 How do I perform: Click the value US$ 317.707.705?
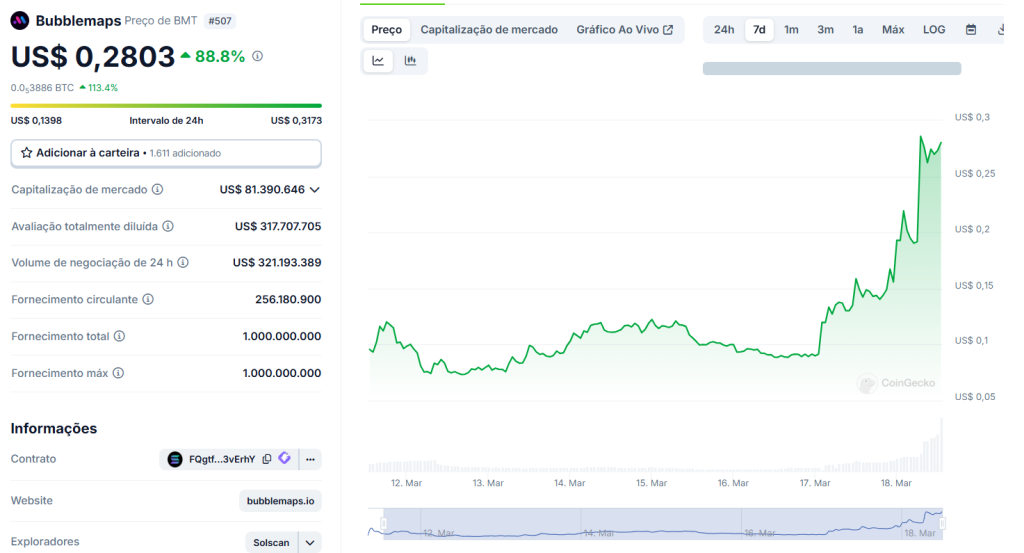(278, 226)
